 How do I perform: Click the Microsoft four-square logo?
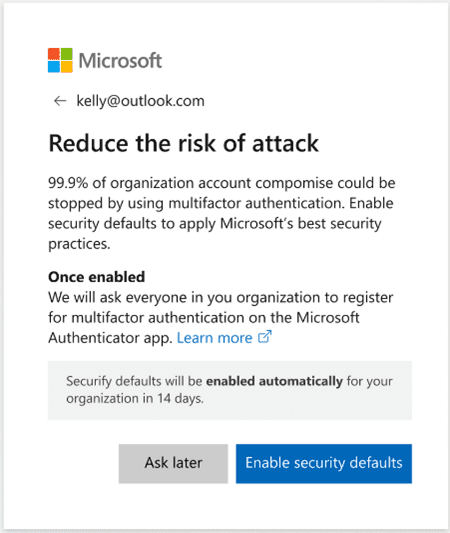coord(60,60)
